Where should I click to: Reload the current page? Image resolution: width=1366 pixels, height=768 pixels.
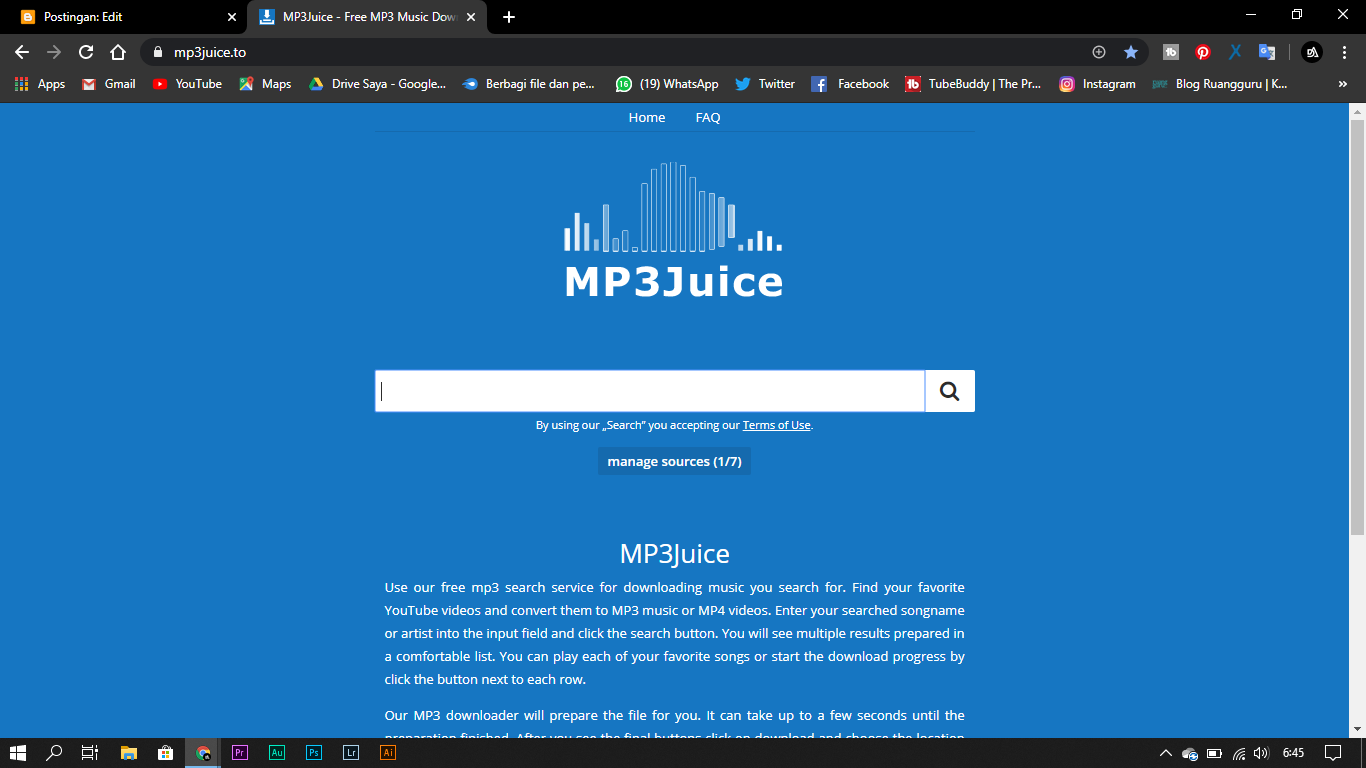pos(86,52)
